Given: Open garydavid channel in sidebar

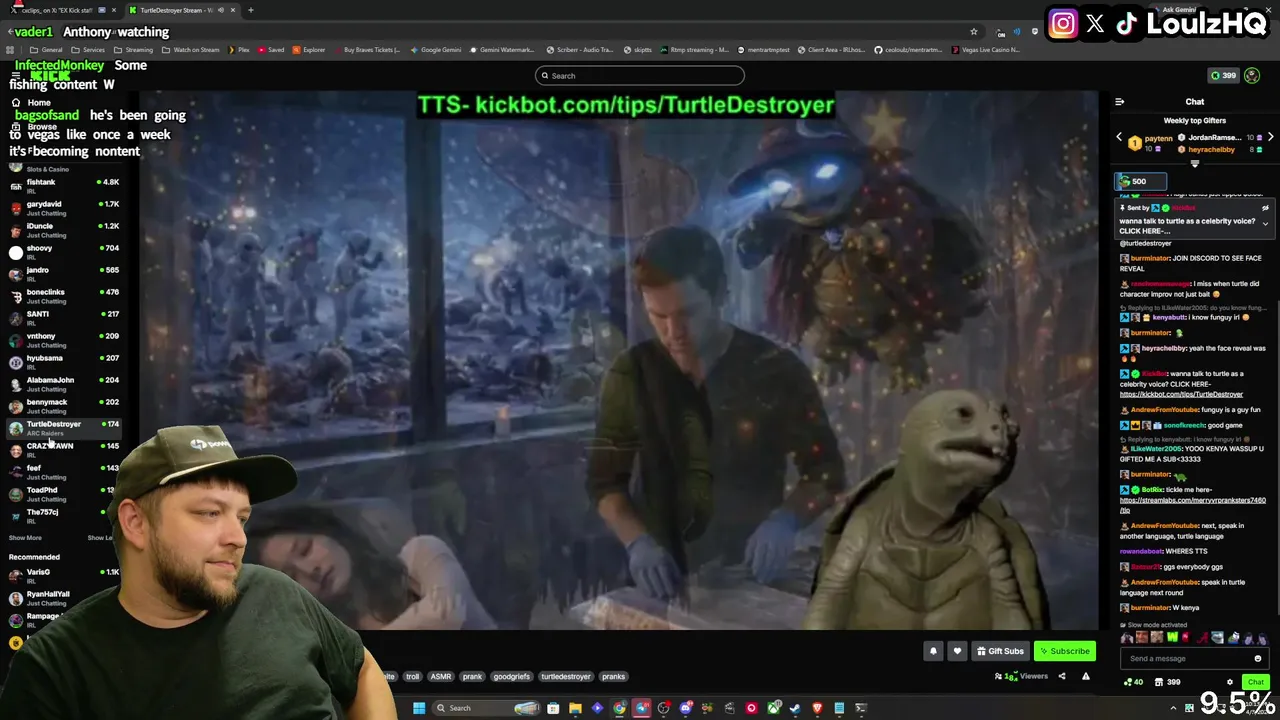Looking at the screenshot, I should tap(65, 208).
